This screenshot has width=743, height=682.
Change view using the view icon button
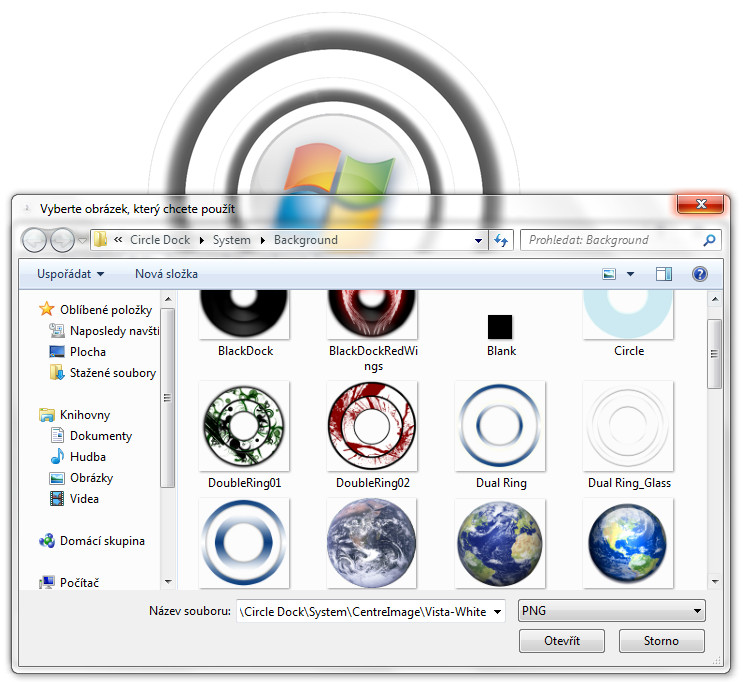pyautogui.click(x=609, y=274)
